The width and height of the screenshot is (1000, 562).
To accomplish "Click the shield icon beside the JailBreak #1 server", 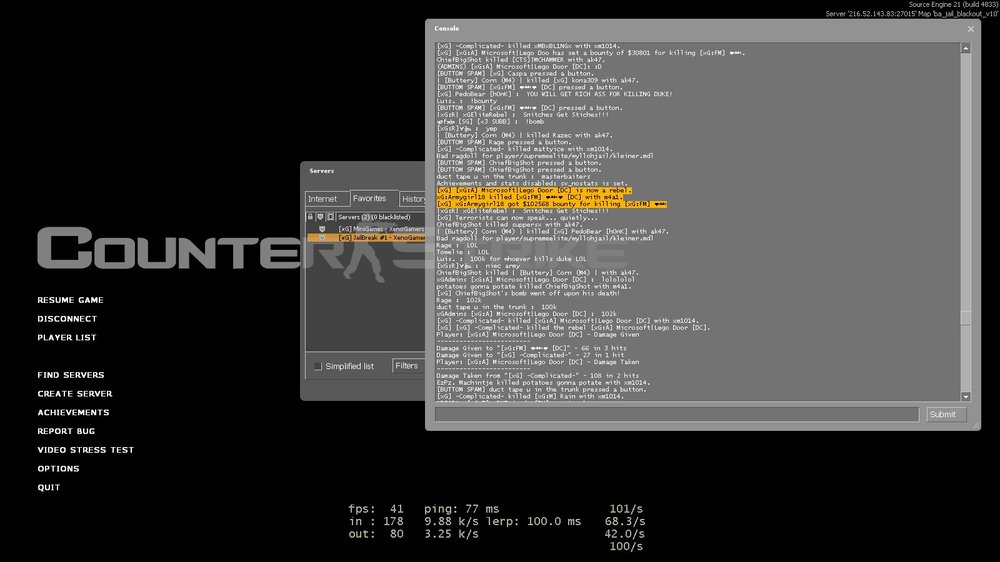I will point(322,237).
